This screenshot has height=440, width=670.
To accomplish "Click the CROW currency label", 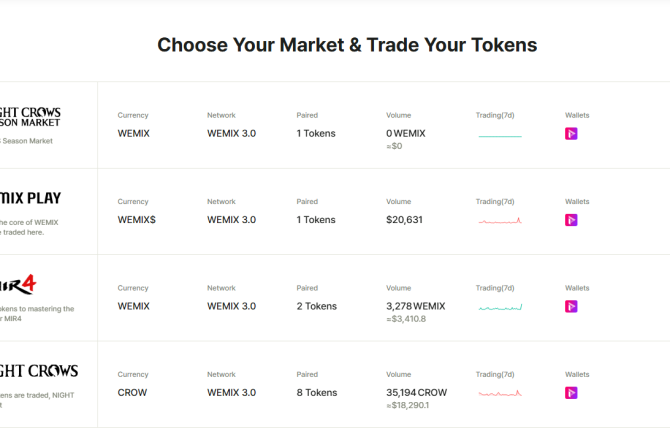I will click(x=132, y=392).
